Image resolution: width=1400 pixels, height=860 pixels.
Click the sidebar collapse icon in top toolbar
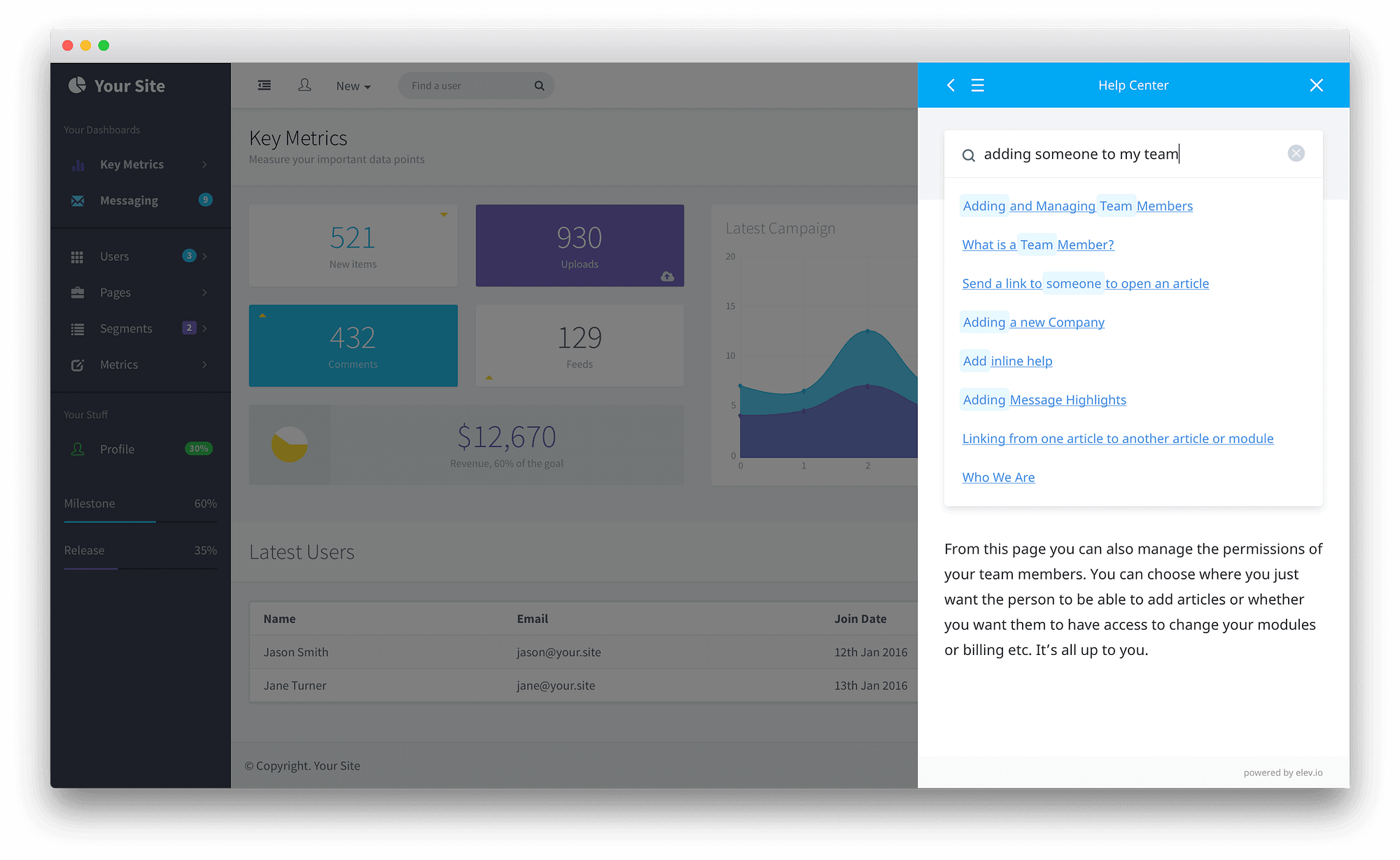(264, 85)
